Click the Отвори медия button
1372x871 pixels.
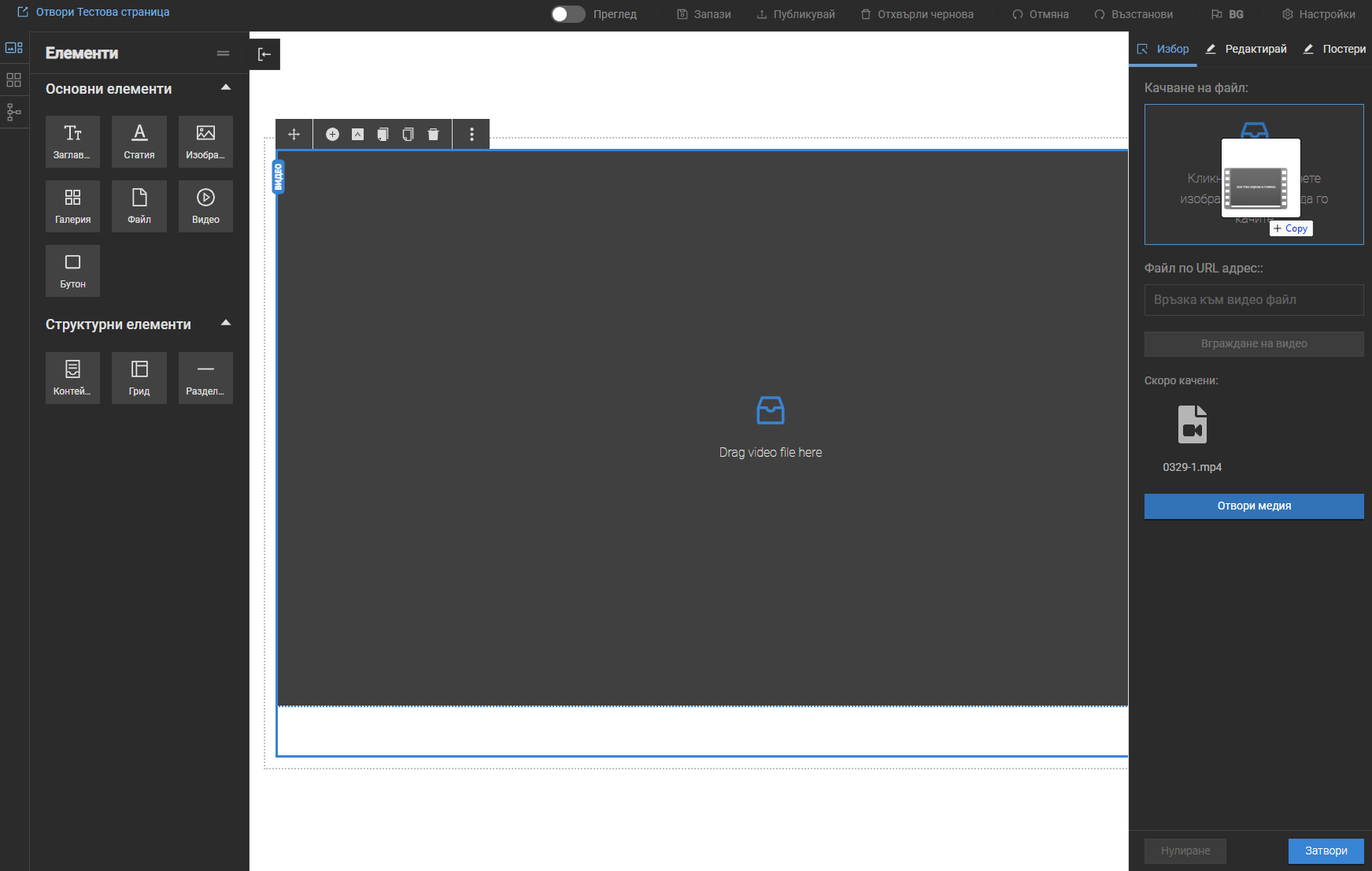tap(1253, 506)
